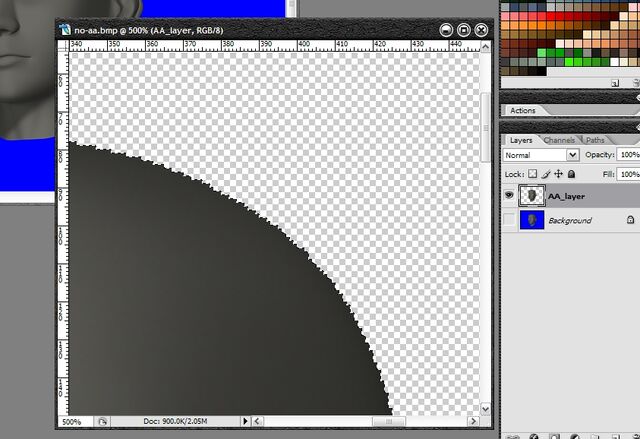Pick the light pink swatch starting the red row
Image resolution: width=640 pixels, height=439 pixels.
coord(505,16)
